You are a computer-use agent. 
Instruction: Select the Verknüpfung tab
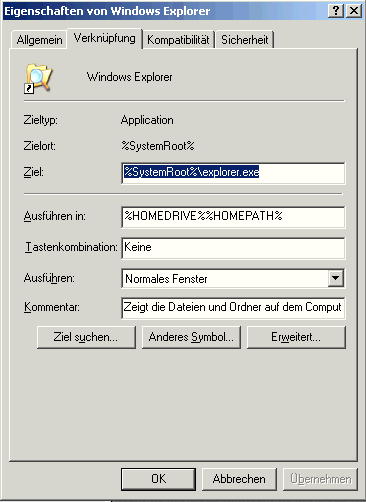(105, 38)
